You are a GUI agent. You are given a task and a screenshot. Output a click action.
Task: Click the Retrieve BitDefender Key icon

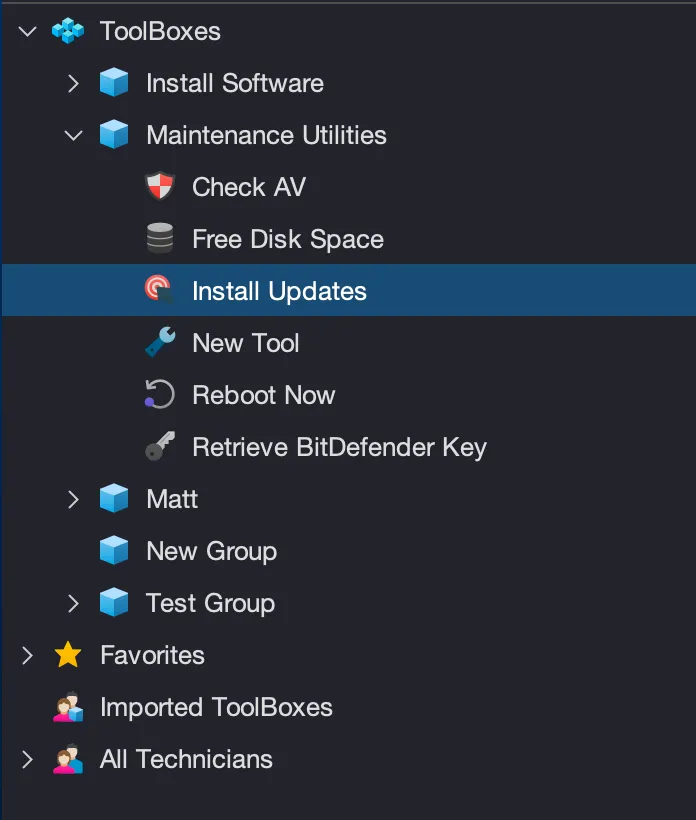(159, 447)
